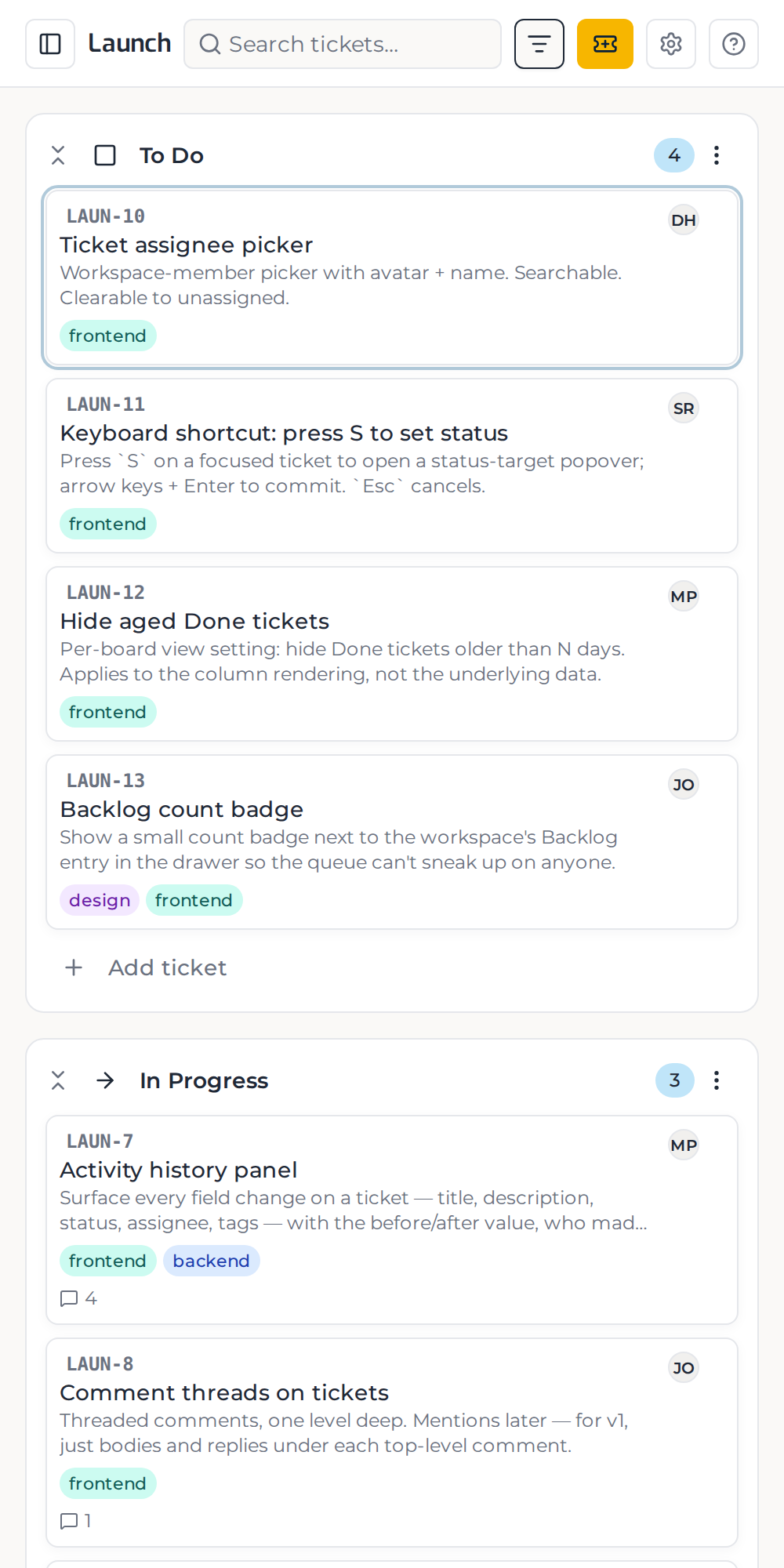This screenshot has width=784, height=1568.
Task: Open the filter options button
Action: tap(539, 44)
